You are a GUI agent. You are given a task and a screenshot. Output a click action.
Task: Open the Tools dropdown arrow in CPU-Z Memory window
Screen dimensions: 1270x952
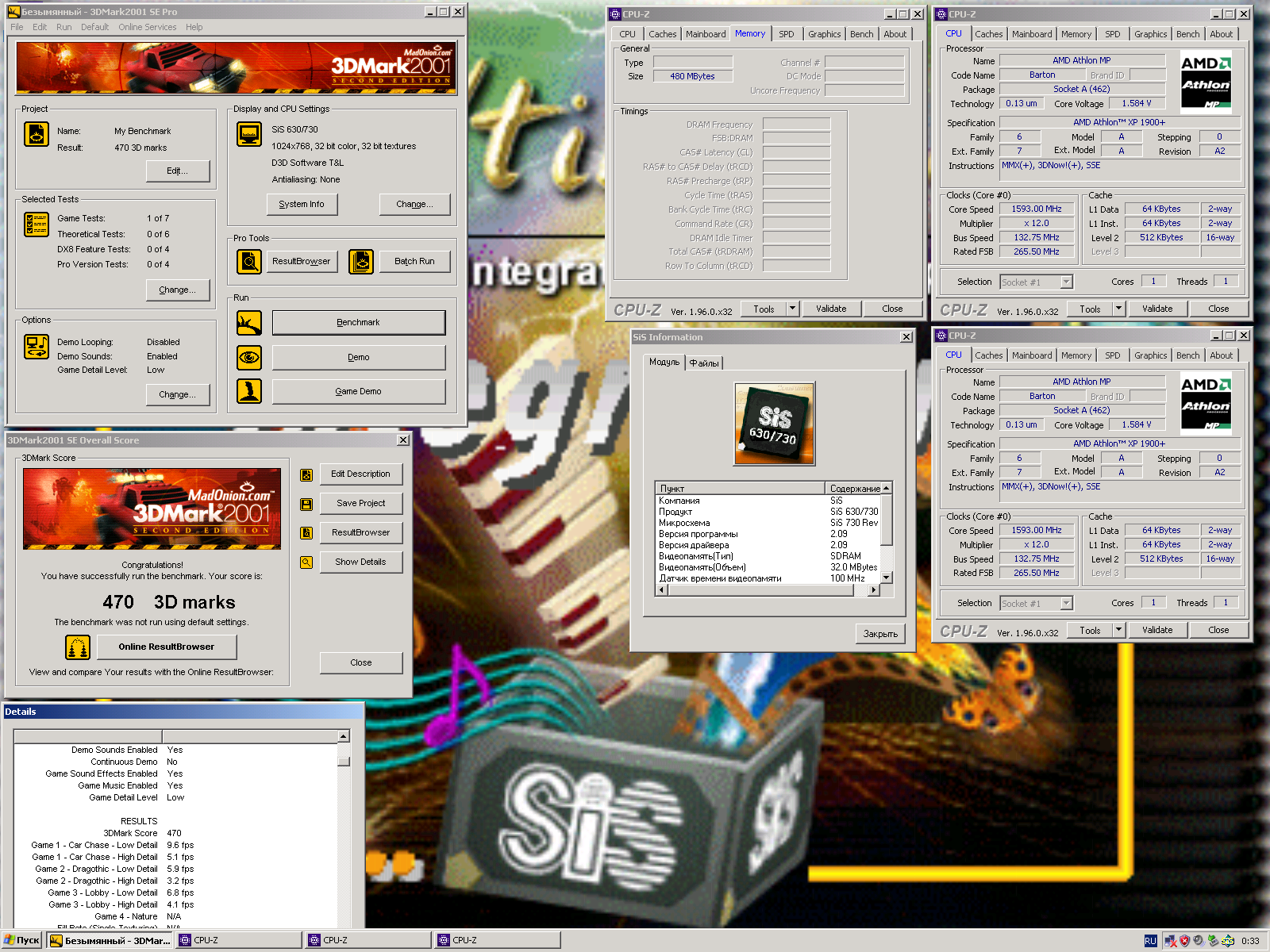click(792, 309)
